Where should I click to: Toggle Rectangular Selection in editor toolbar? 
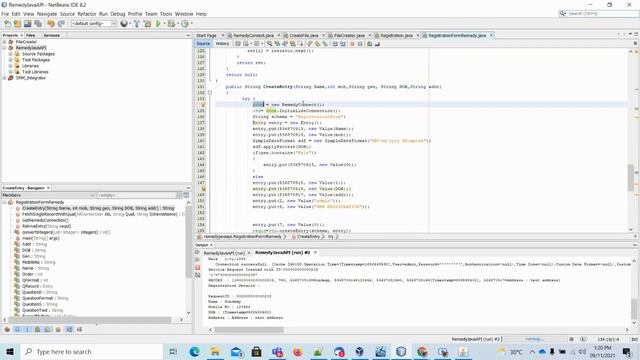coord(300,44)
